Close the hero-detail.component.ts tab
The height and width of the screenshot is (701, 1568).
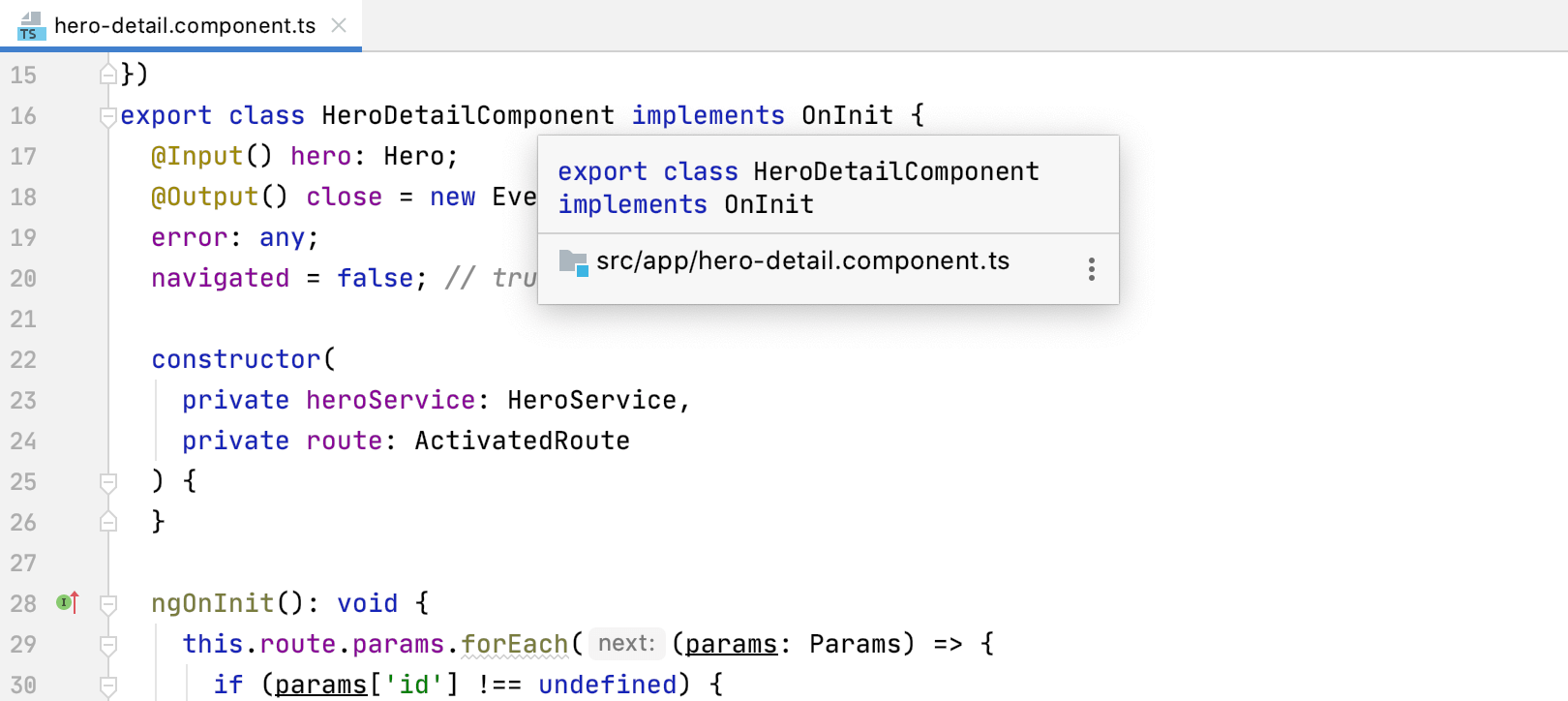click(339, 25)
